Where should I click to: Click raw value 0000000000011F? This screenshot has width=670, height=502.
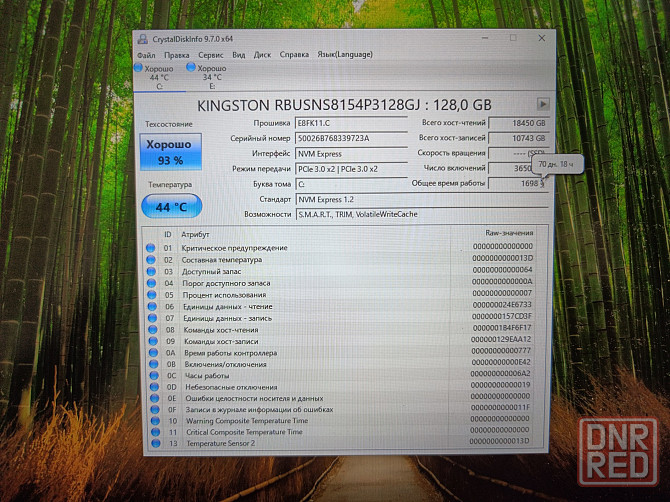pos(500,408)
